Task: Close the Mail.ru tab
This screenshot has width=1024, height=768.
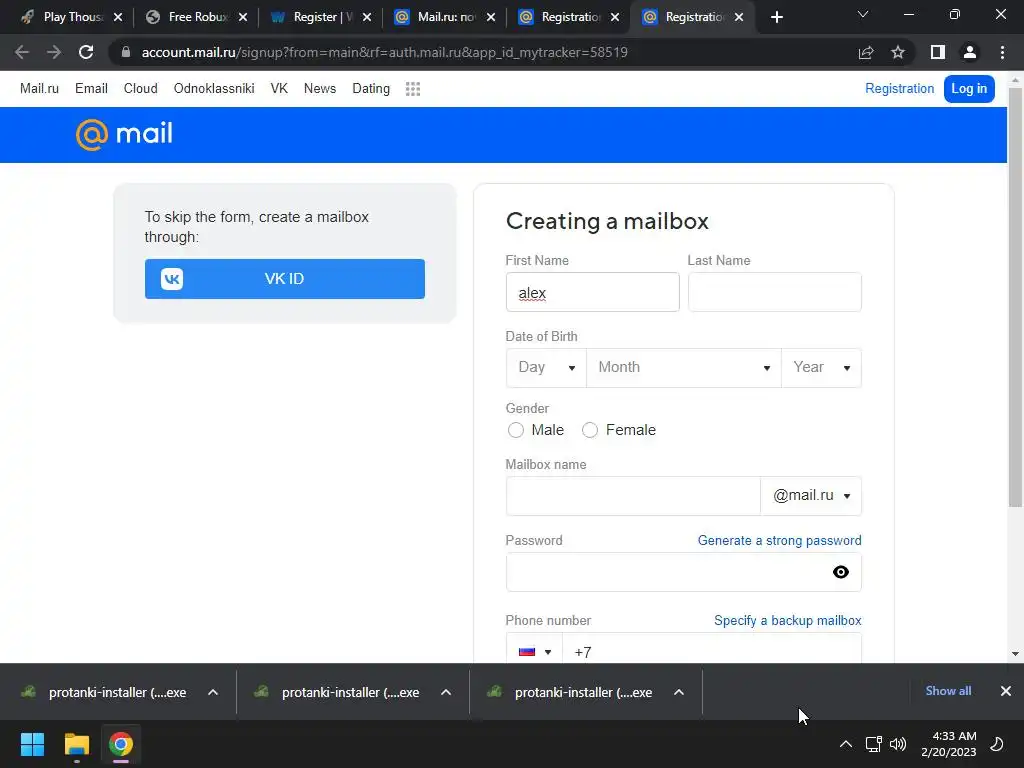Action: click(x=491, y=17)
